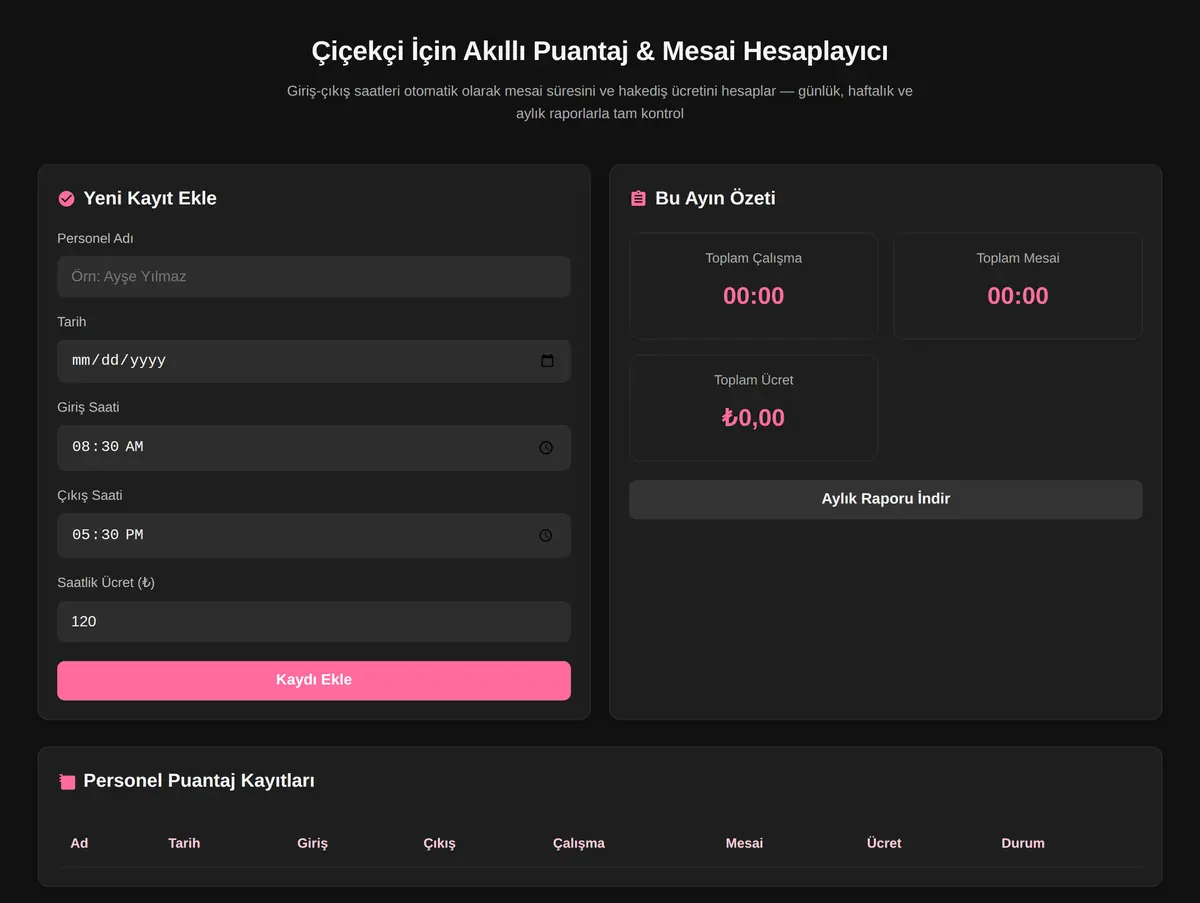This screenshot has height=903, width=1200.
Task: Click the Toplam Ücret summary card
Action: click(x=754, y=408)
